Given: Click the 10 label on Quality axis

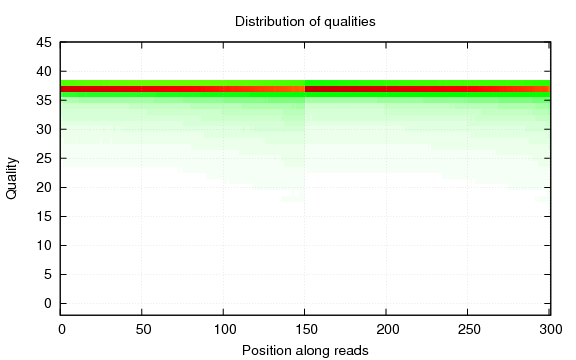Looking at the screenshot, I should pos(44,245).
